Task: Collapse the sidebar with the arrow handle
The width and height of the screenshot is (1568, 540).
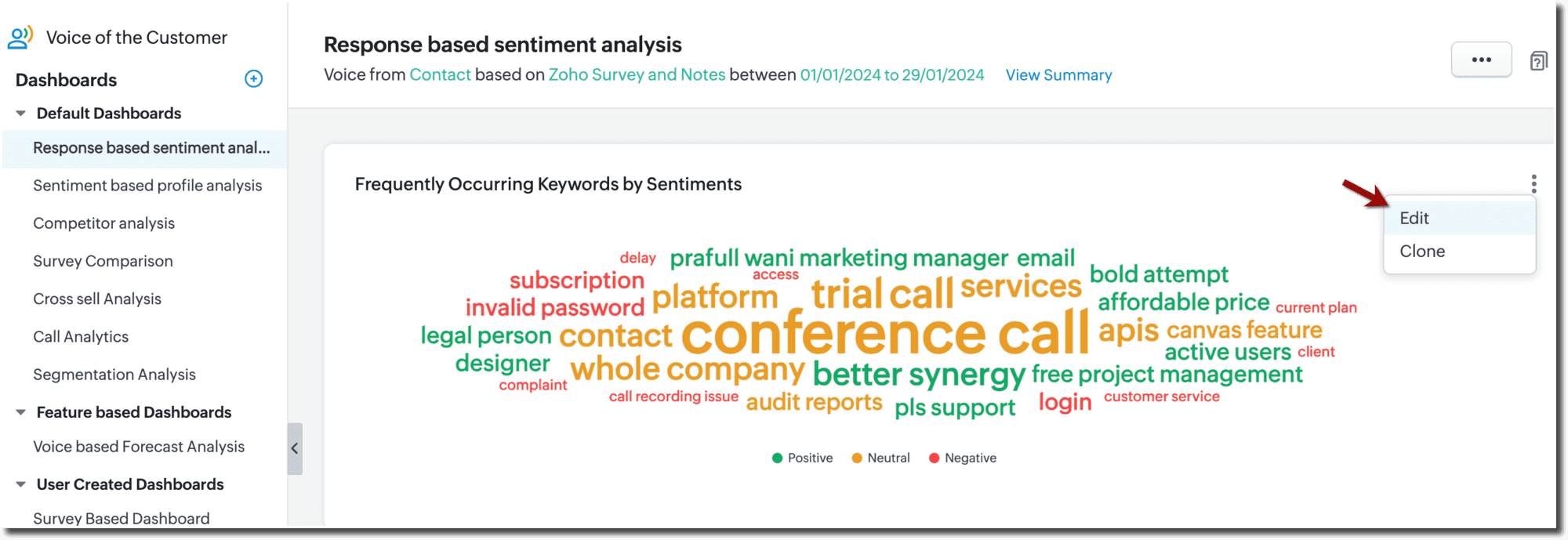Action: click(295, 448)
